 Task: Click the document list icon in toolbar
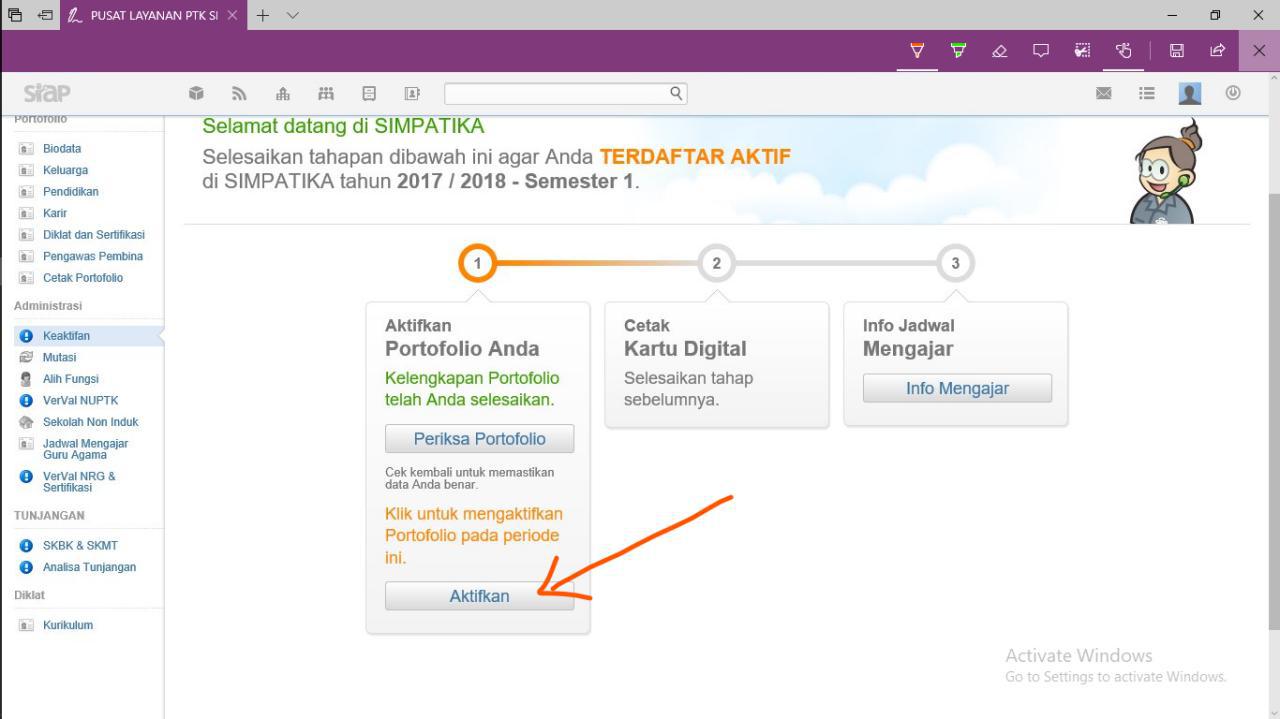tap(369, 93)
